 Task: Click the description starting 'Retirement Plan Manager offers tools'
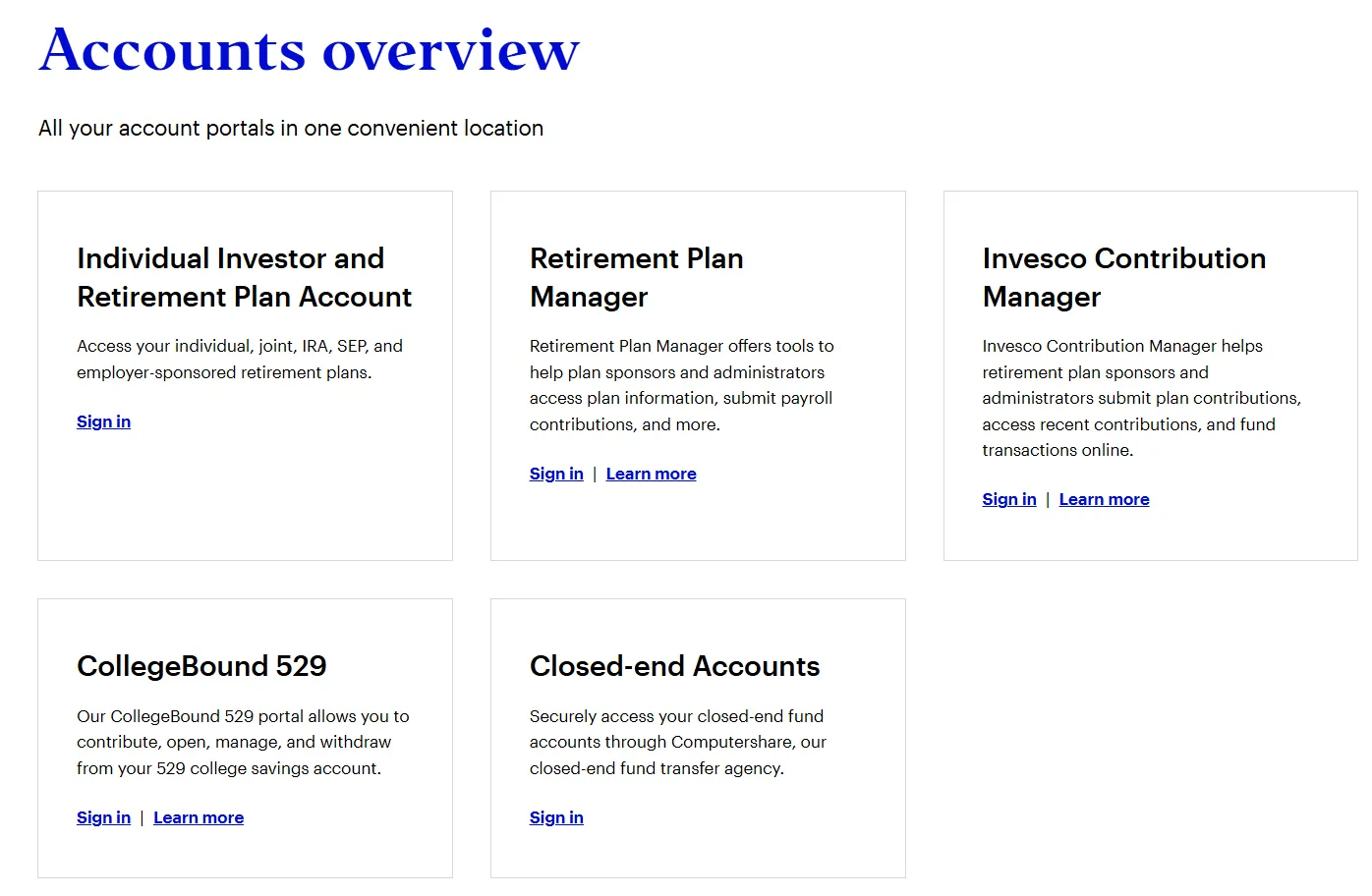(x=681, y=385)
